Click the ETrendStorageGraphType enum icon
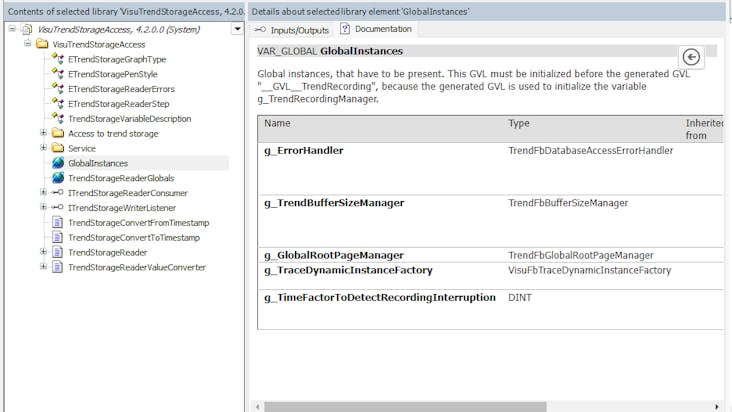The width and height of the screenshot is (732, 412). coord(58,59)
